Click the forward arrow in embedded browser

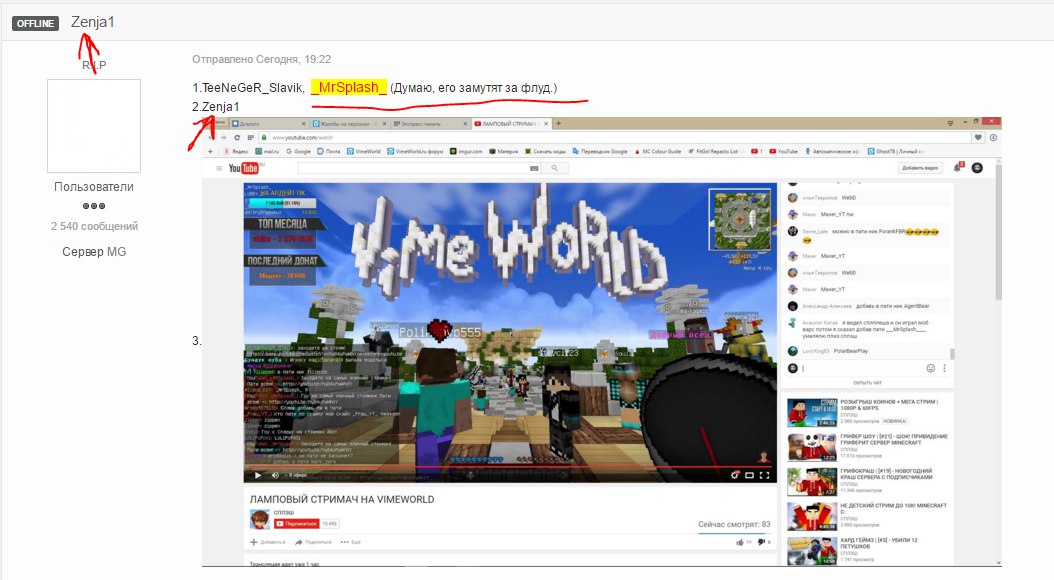point(222,137)
